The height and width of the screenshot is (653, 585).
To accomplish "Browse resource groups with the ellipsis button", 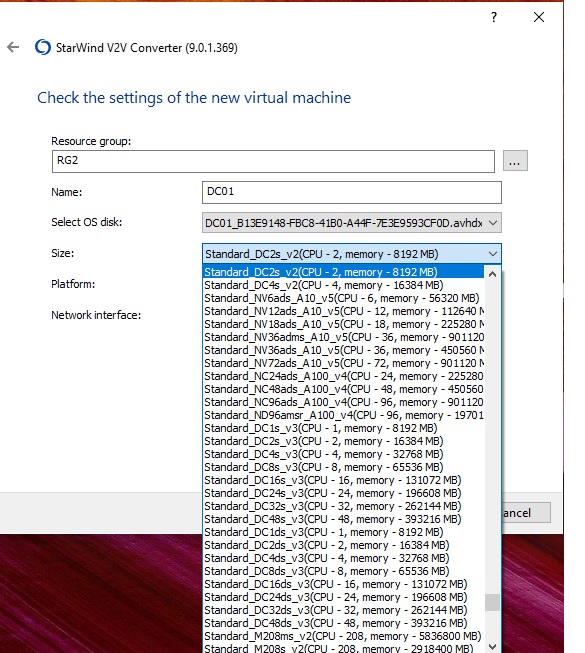I will tap(515, 161).
